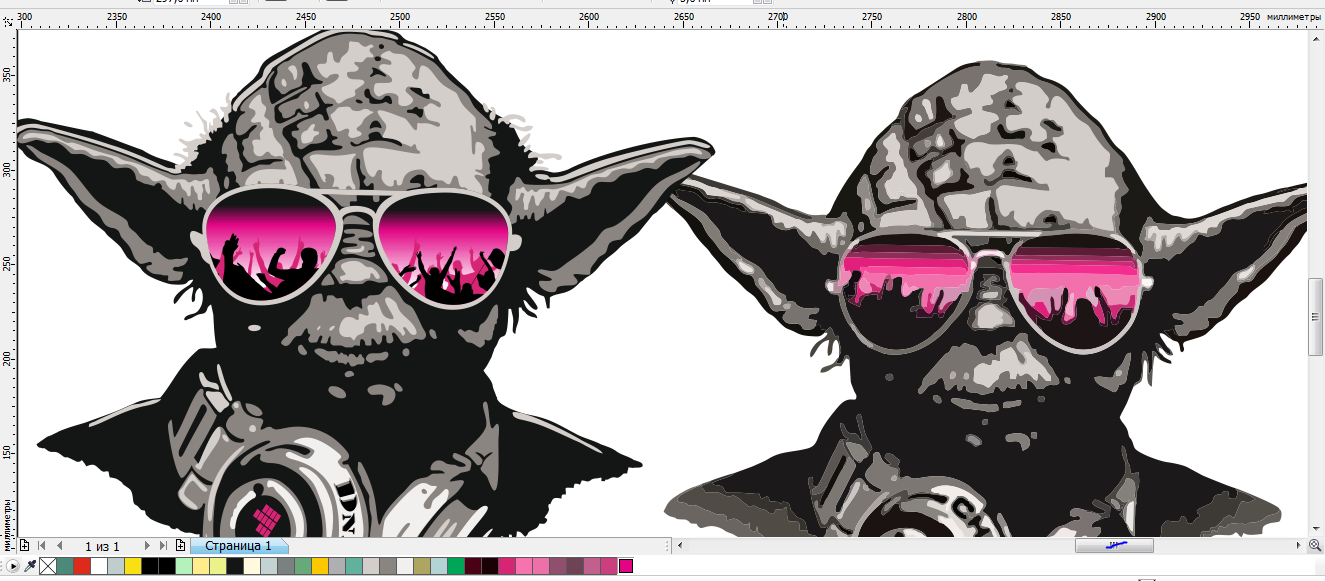Image resolution: width=1325 pixels, height=581 pixels.
Task: Jump to the last page arrow
Action: pos(164,546)
